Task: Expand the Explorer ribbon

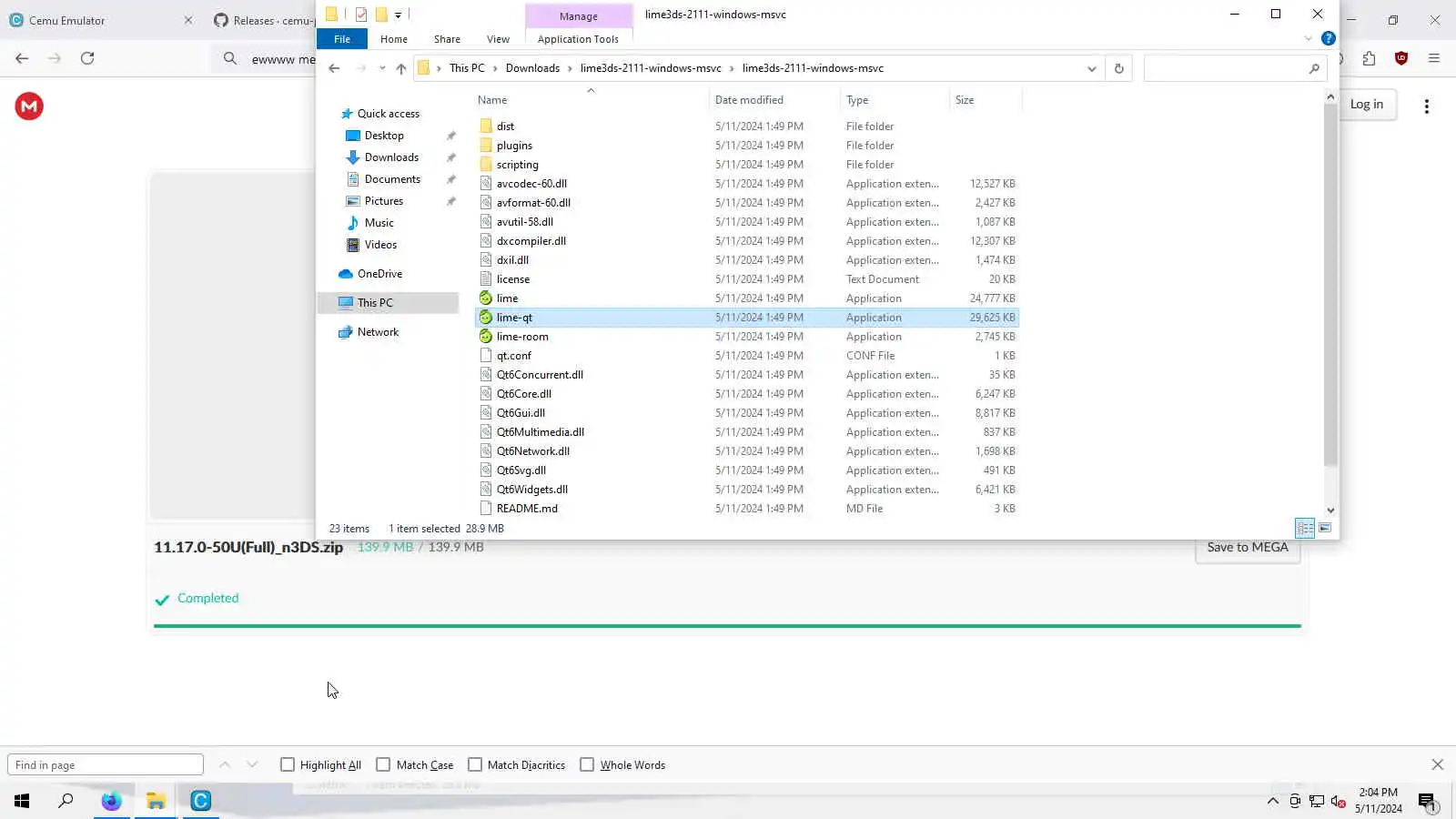Action: [1308, 38]
